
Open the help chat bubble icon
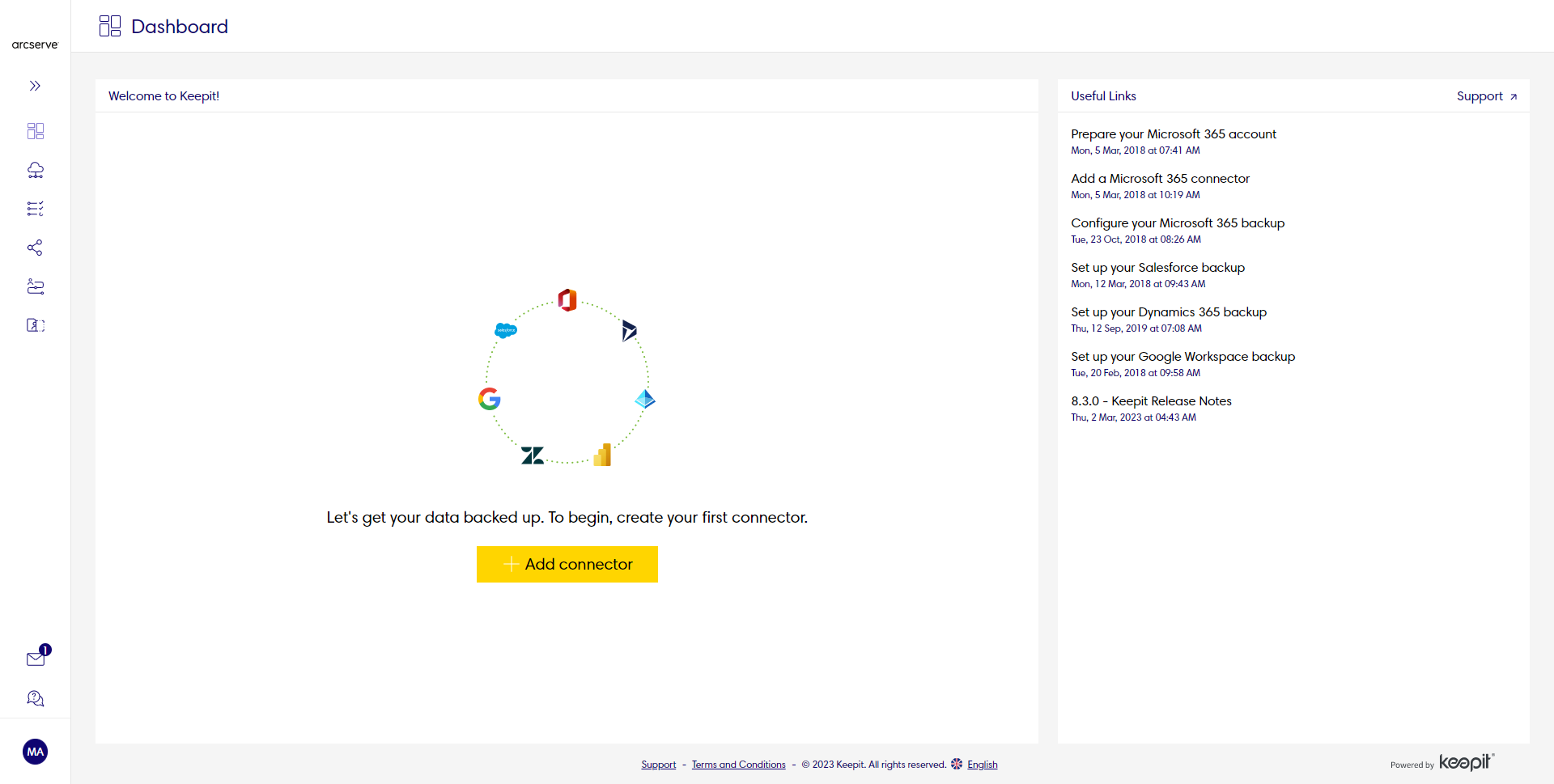coord(35,698)
